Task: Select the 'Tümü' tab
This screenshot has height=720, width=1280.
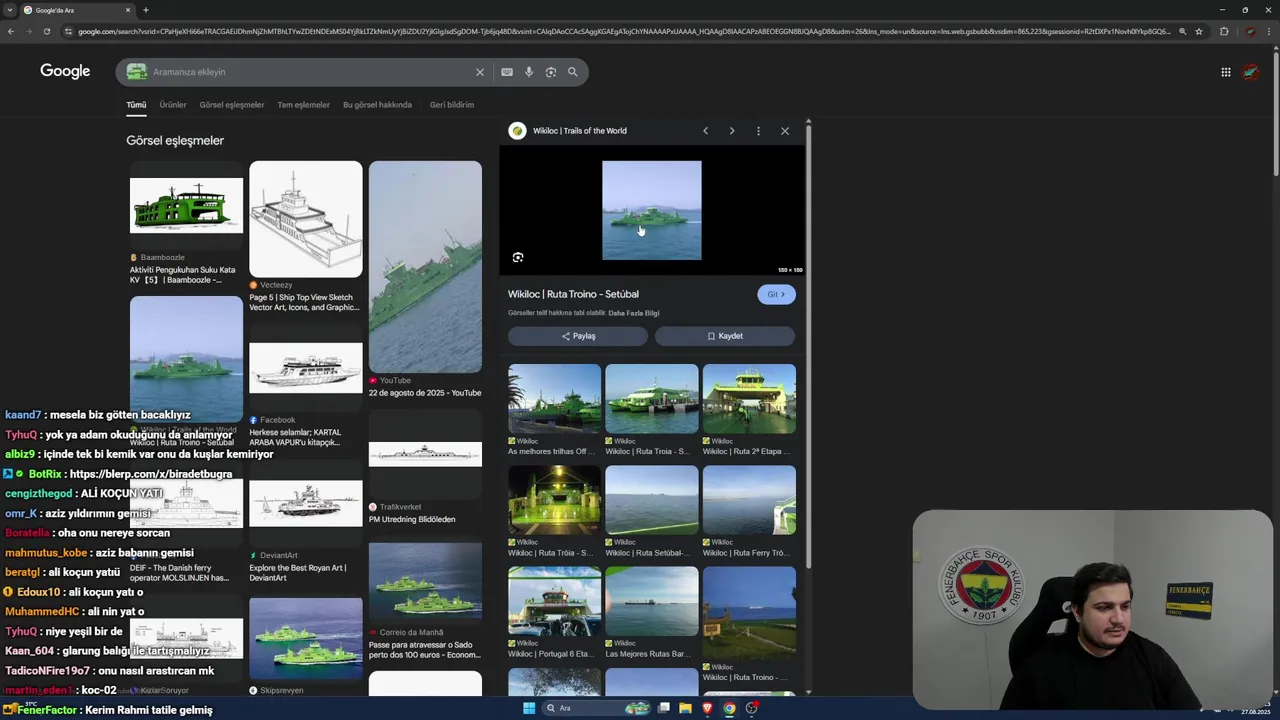Action: coord(136,104)
